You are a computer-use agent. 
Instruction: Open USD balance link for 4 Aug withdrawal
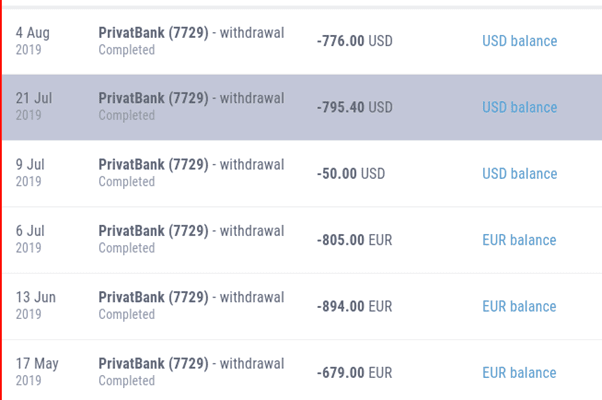pos(519,41)
